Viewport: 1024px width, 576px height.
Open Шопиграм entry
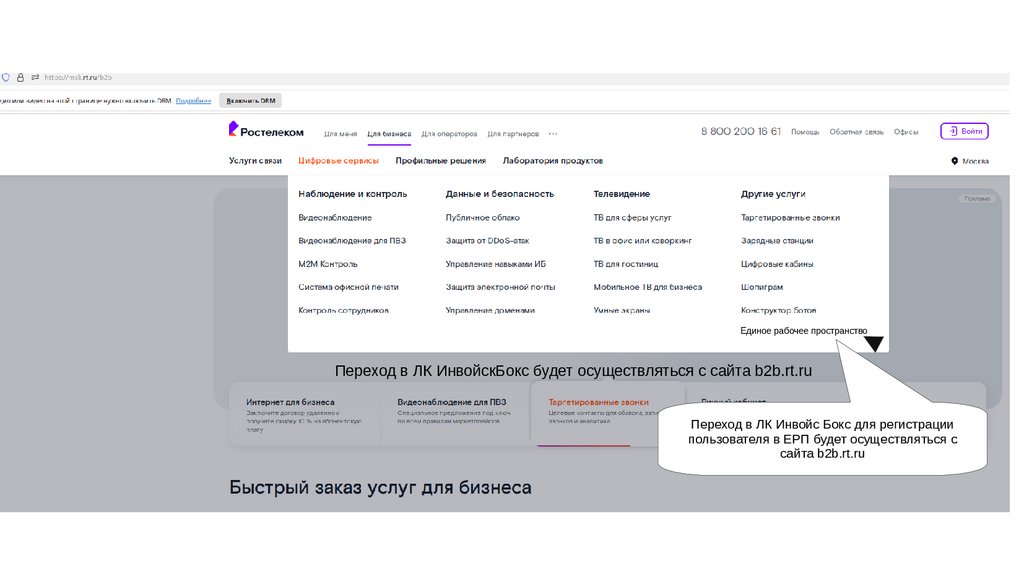click(761, 287)
